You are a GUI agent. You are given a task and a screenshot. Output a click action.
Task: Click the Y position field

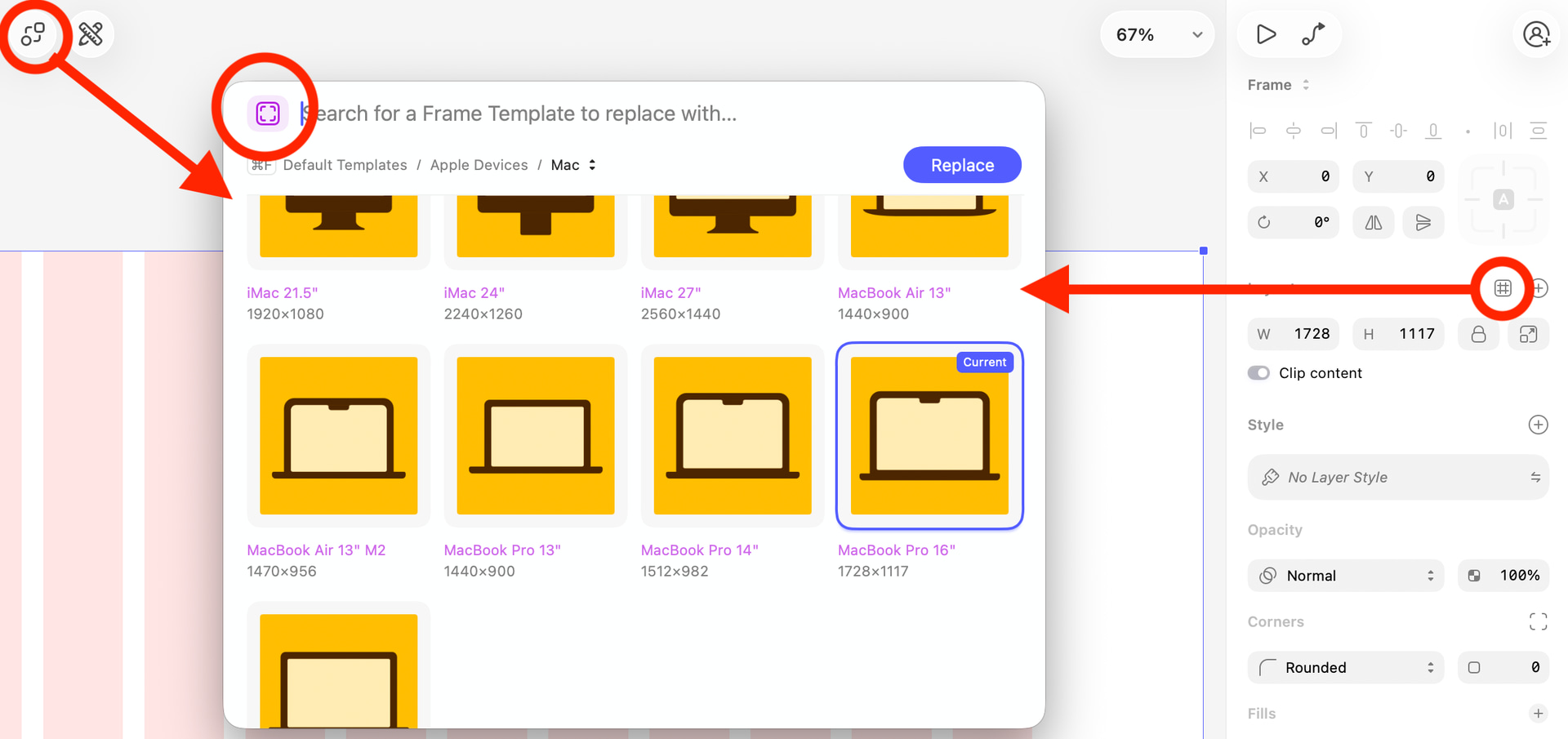click(x=1399, y=176)
